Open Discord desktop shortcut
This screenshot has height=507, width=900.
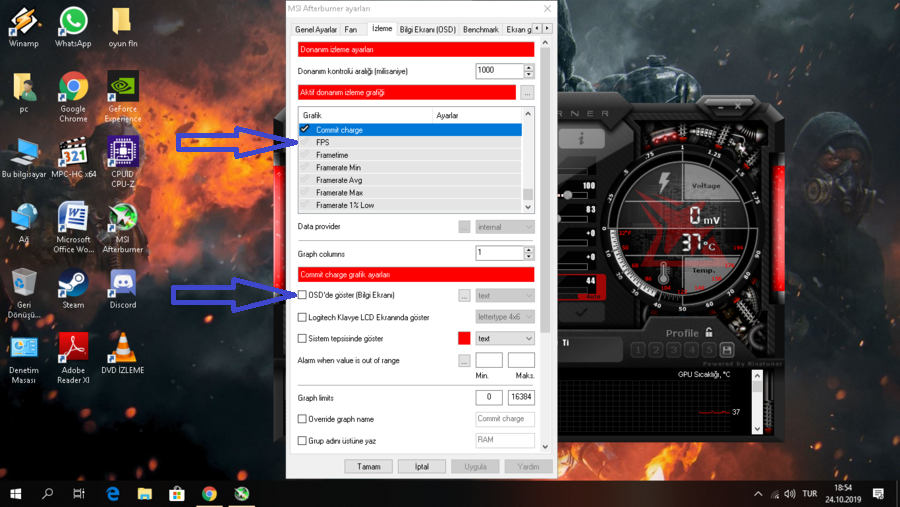(x=123, y=290)
